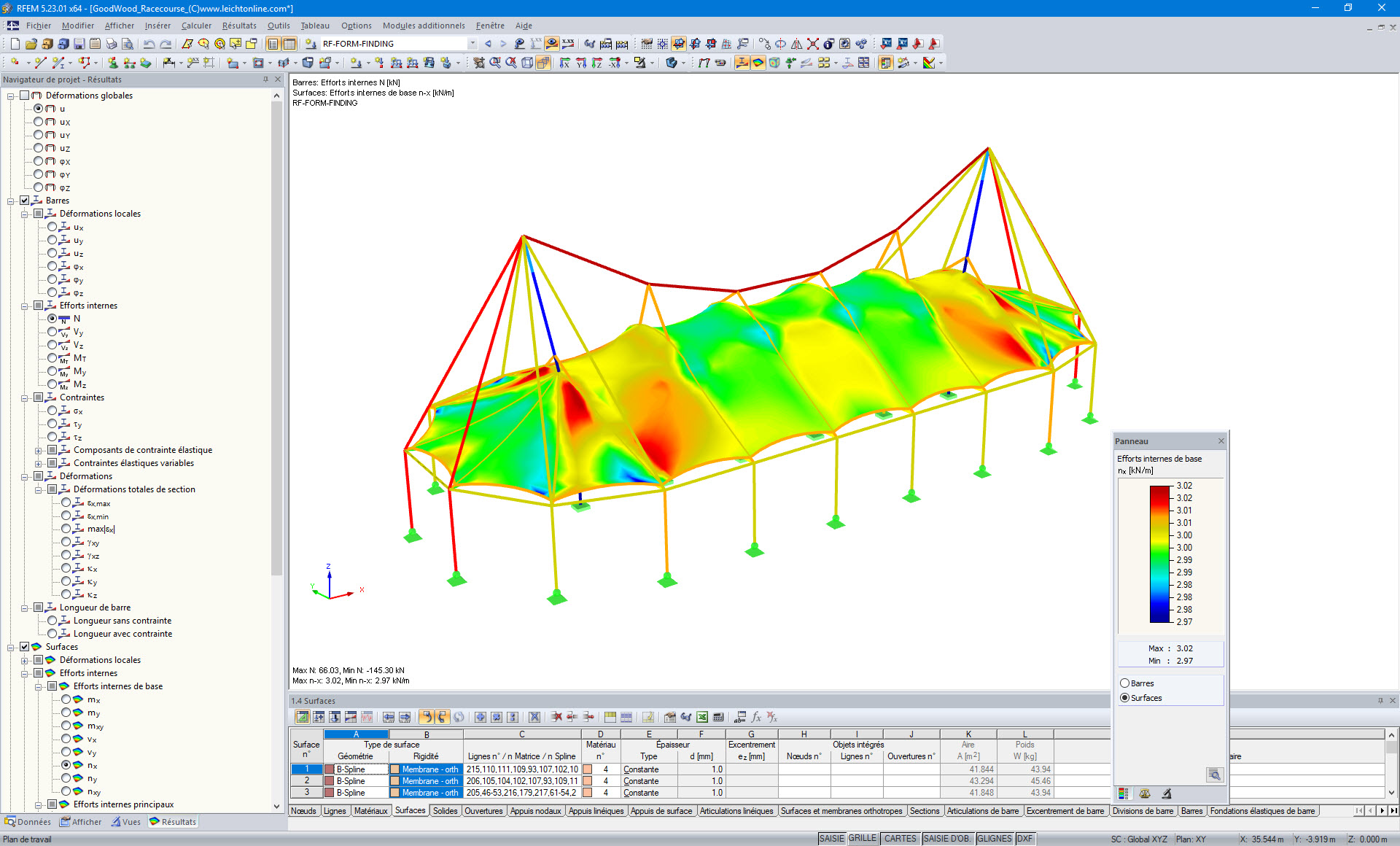Toggle the GRILLE status bar button

click(x=863, y=839)
